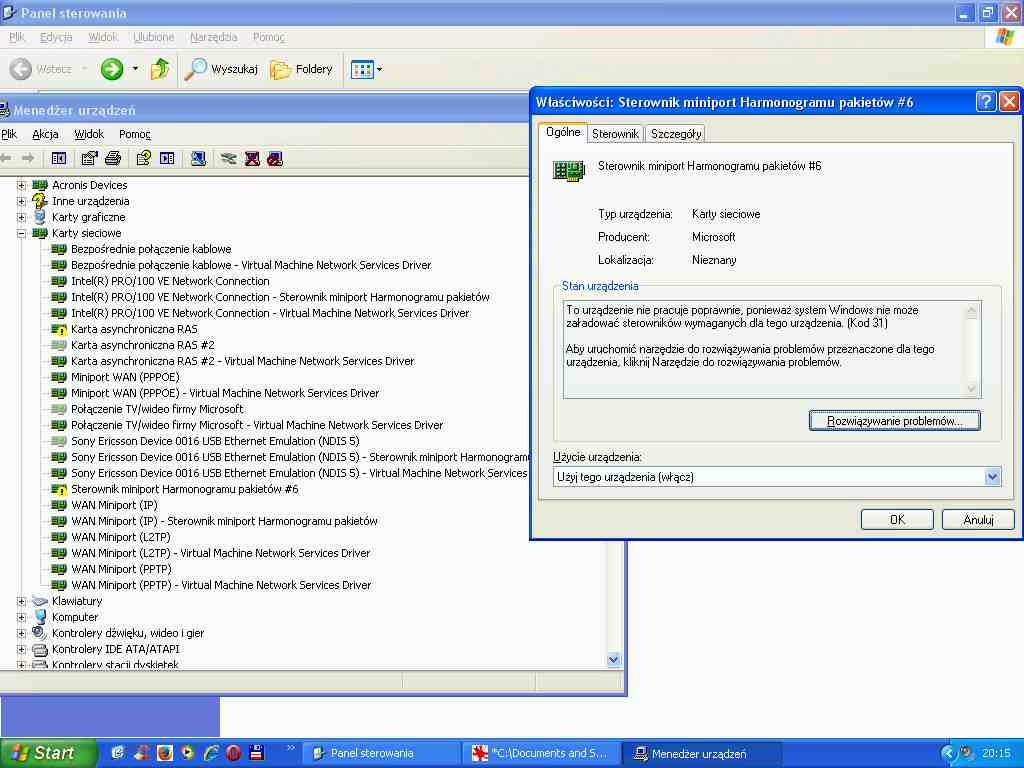Expand Kontrolery dźwięku, wideo i gier node
Viewport: 1024px width, 768px height.
(x=21, y=633)
